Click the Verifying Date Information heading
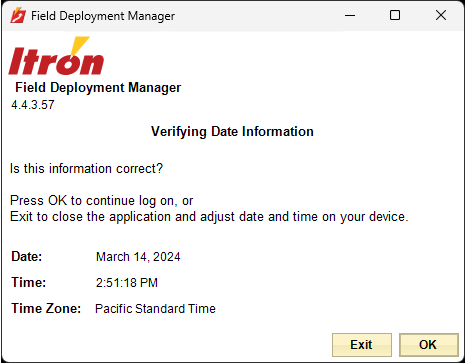This screenshot has height=364, width=466. [232, 131]
